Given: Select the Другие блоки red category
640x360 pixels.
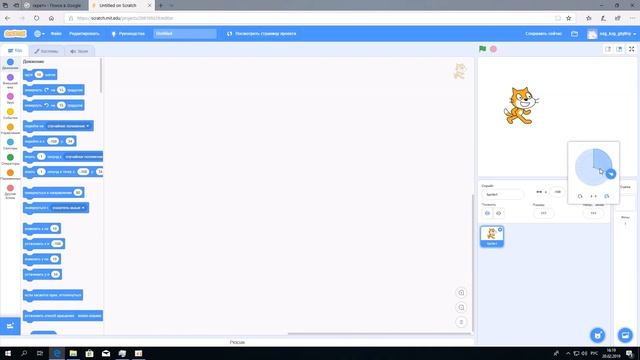Looking at the screenshot, I should 10,191.
